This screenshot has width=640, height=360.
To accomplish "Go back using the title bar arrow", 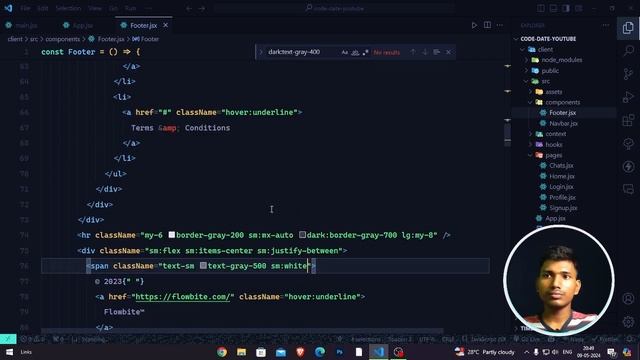I will tap(189, 8).
